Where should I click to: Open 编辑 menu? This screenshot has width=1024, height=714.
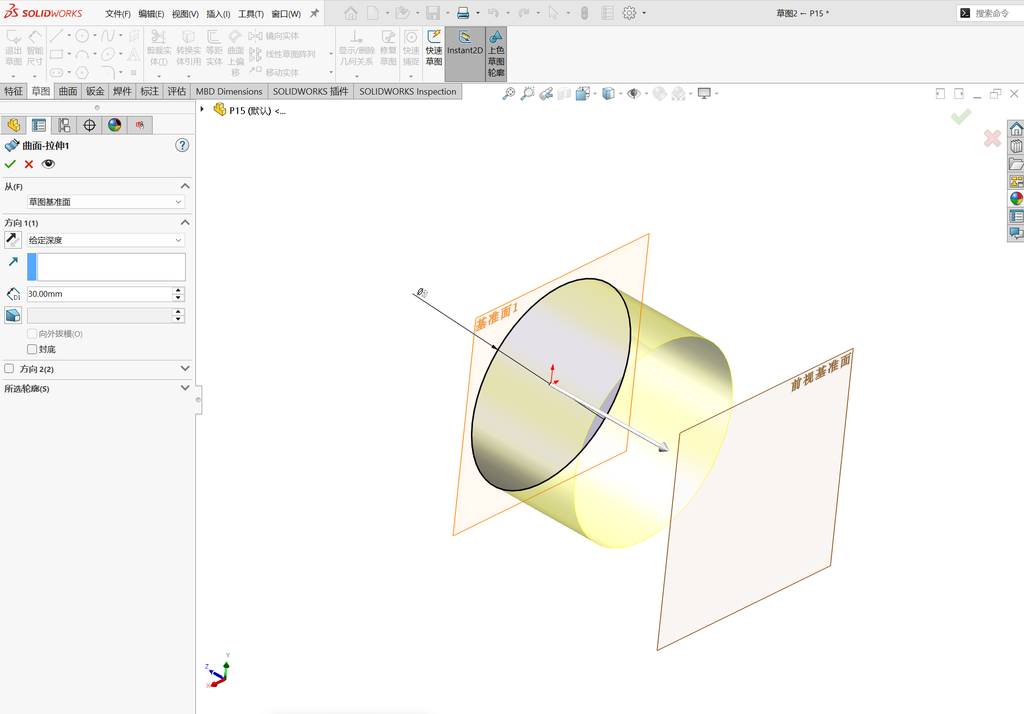151,13
